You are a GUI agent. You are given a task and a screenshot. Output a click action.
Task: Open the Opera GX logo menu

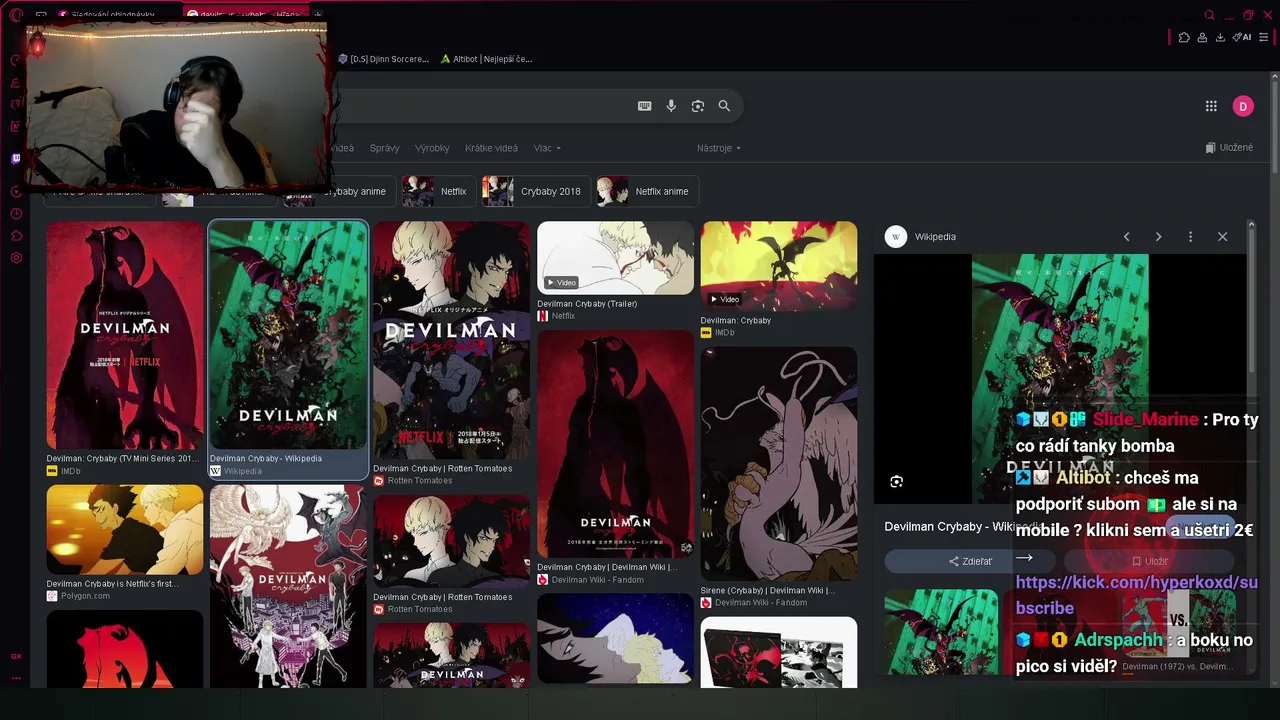pyautogui.click(x=16, y=15)
